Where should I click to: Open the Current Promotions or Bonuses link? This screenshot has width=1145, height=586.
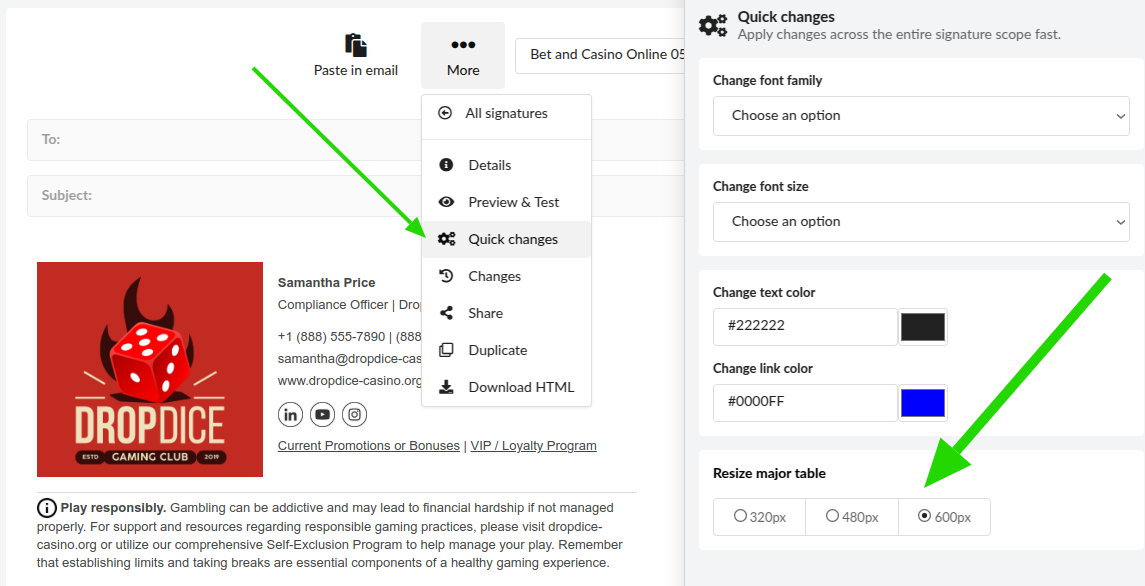[368, 445]
